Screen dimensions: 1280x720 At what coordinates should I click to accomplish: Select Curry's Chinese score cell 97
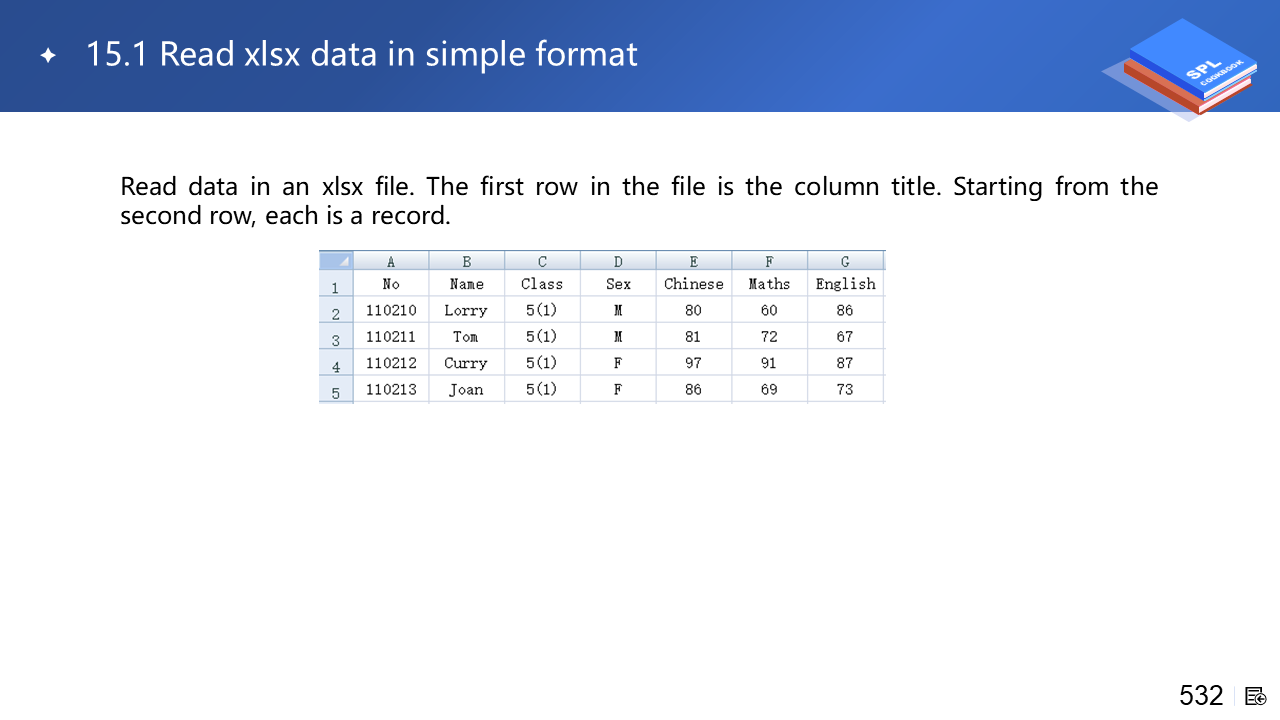pos(693,363)
